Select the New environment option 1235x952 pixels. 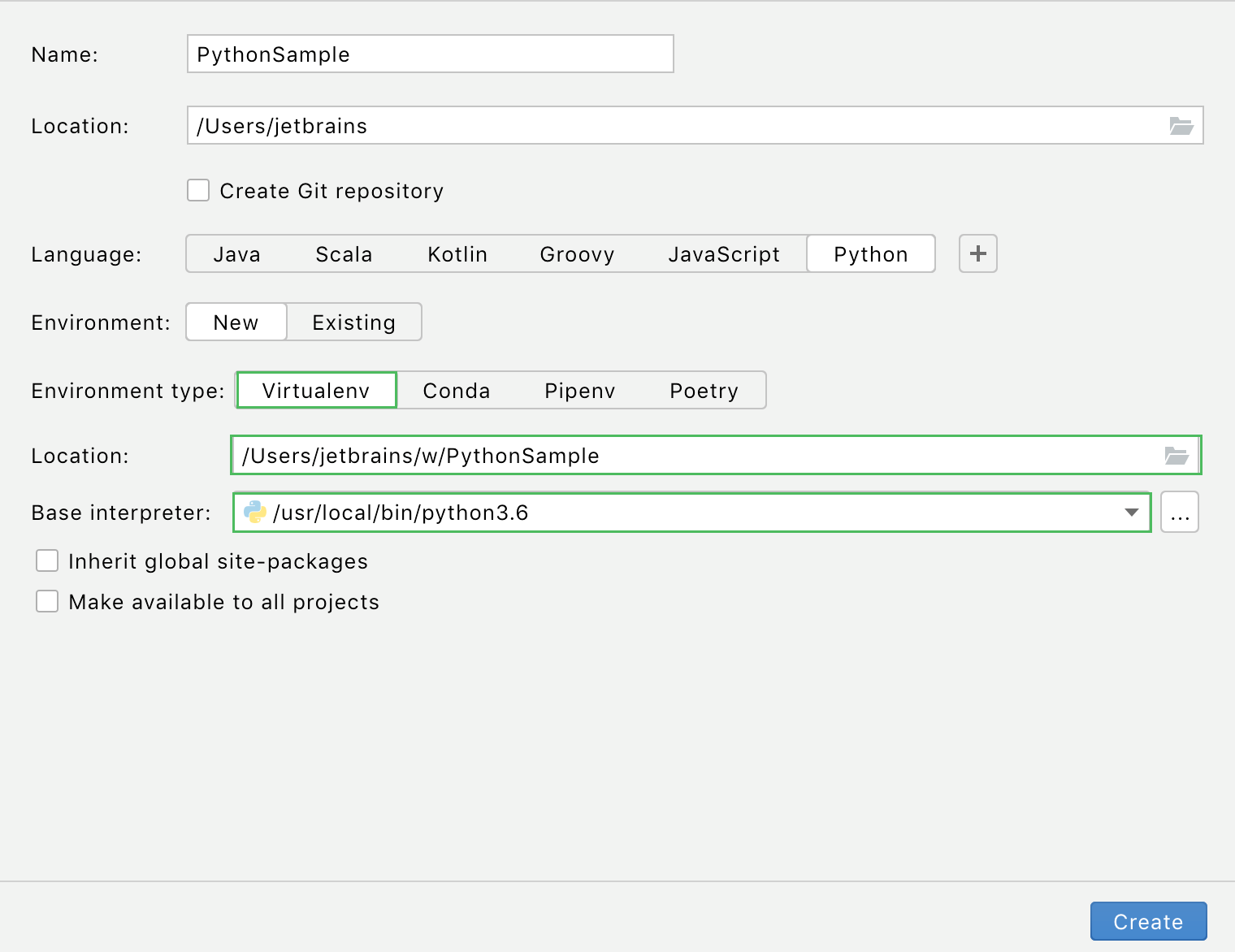[236, 322]
